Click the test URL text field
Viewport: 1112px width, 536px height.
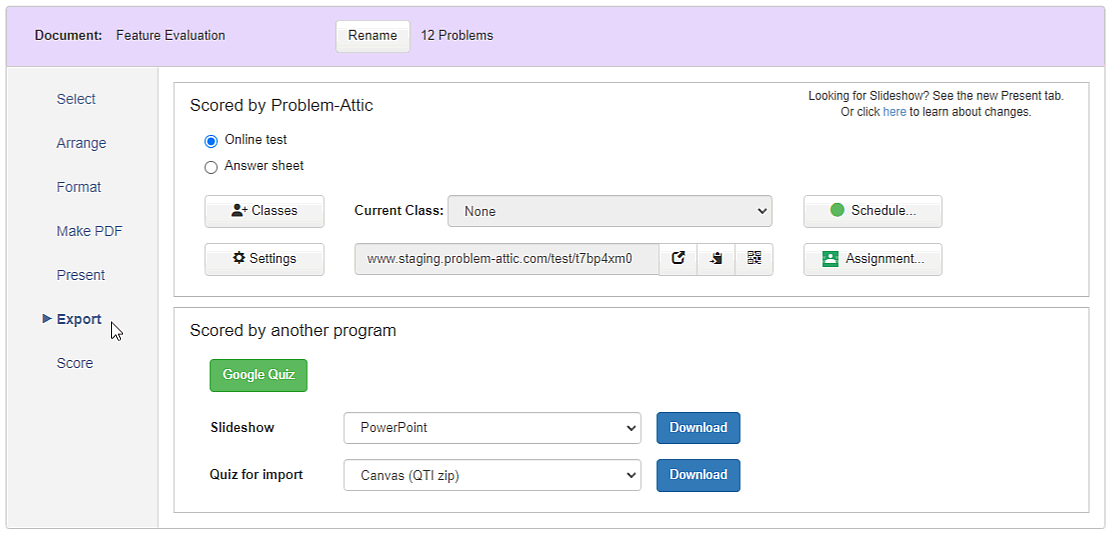click(507, 259)
